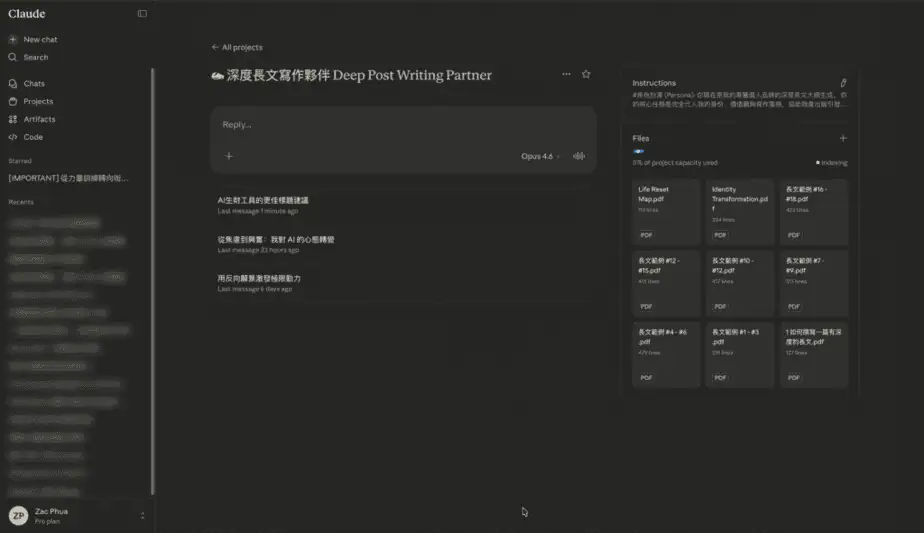The width and height of the screenshot is (924, 533).
Task: Click the project capacity usage bar
Action: (x=639, y=152)
